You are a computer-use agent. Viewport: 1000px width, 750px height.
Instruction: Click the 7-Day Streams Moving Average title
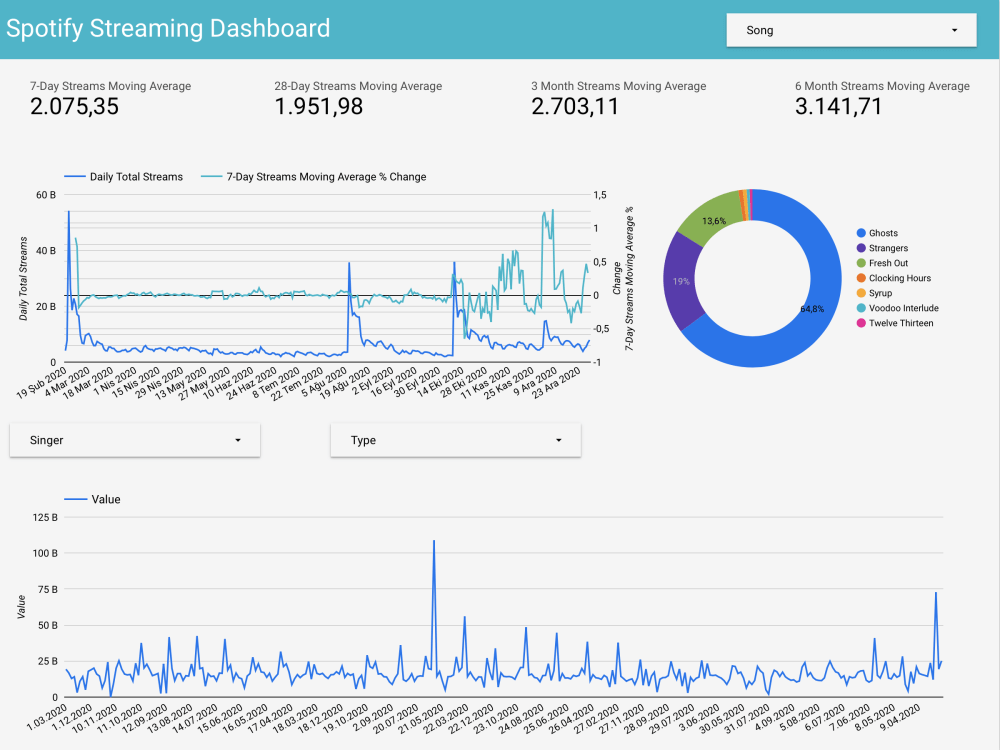(110, 86)
